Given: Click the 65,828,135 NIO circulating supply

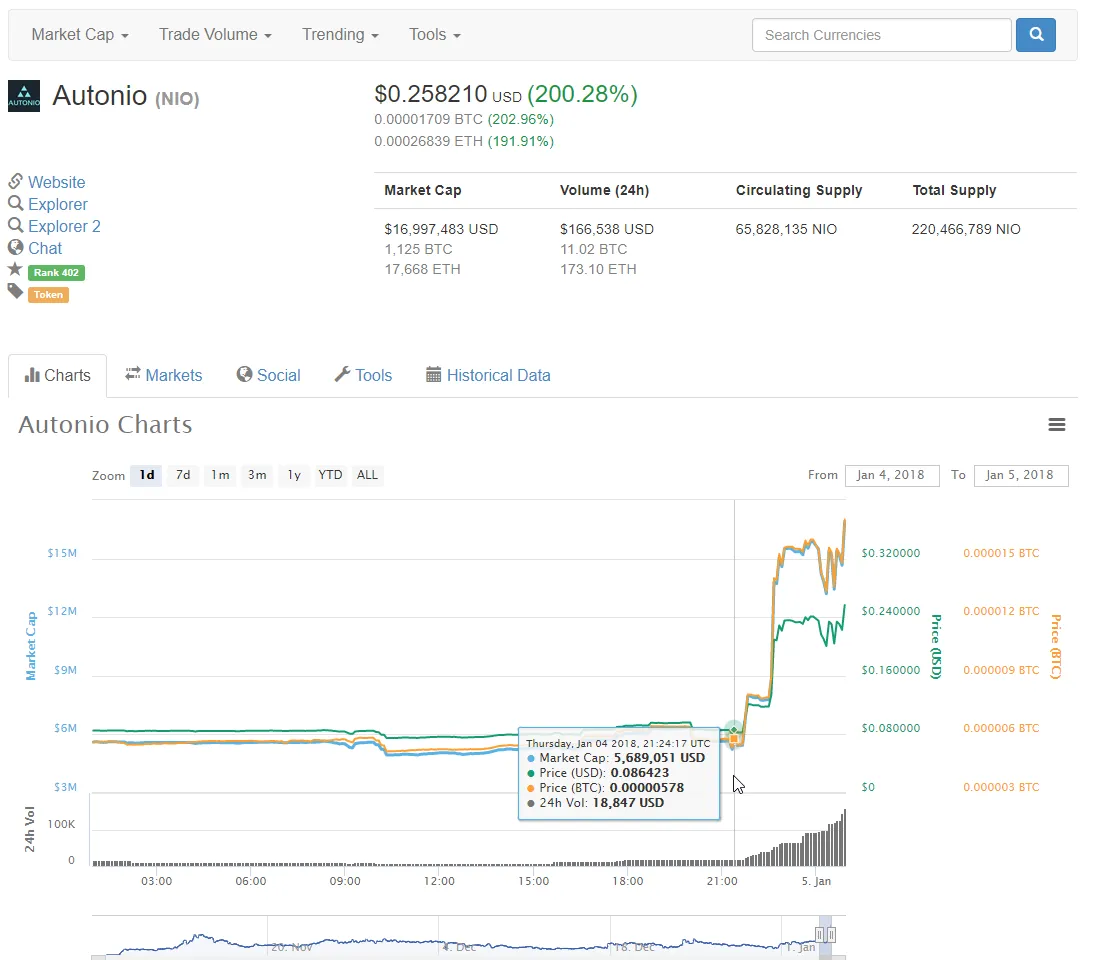Looking at the screenshot, I should point(786,229).
